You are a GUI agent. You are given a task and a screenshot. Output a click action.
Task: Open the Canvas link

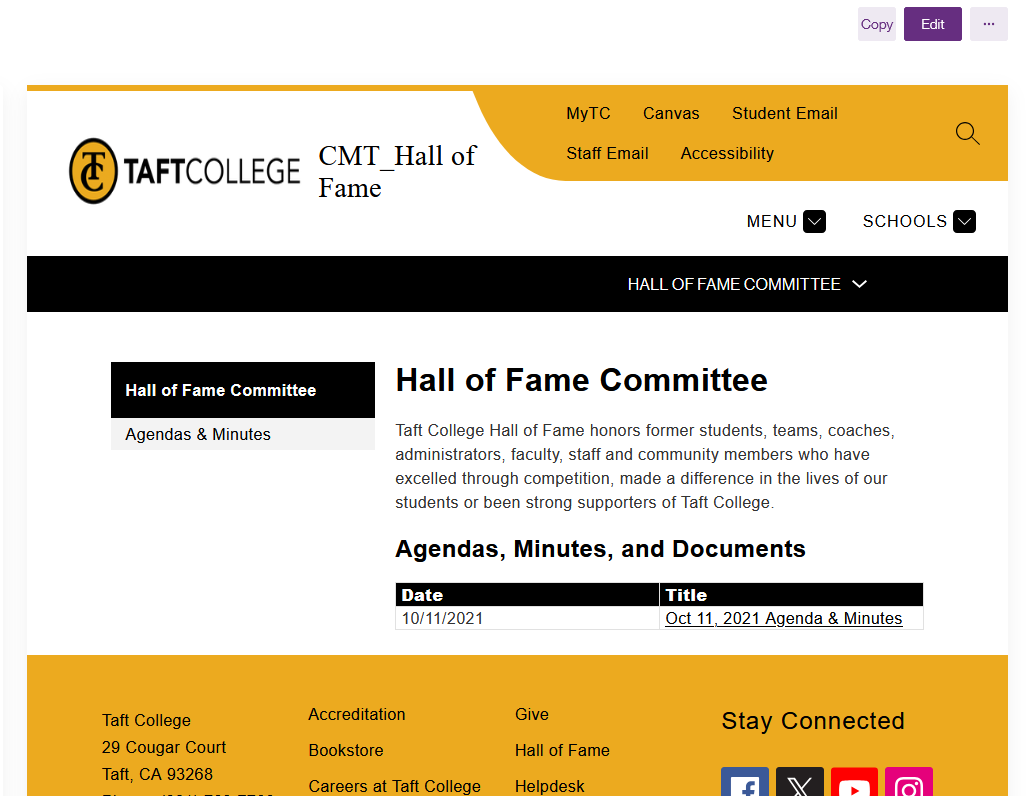(x=671, y=114)
